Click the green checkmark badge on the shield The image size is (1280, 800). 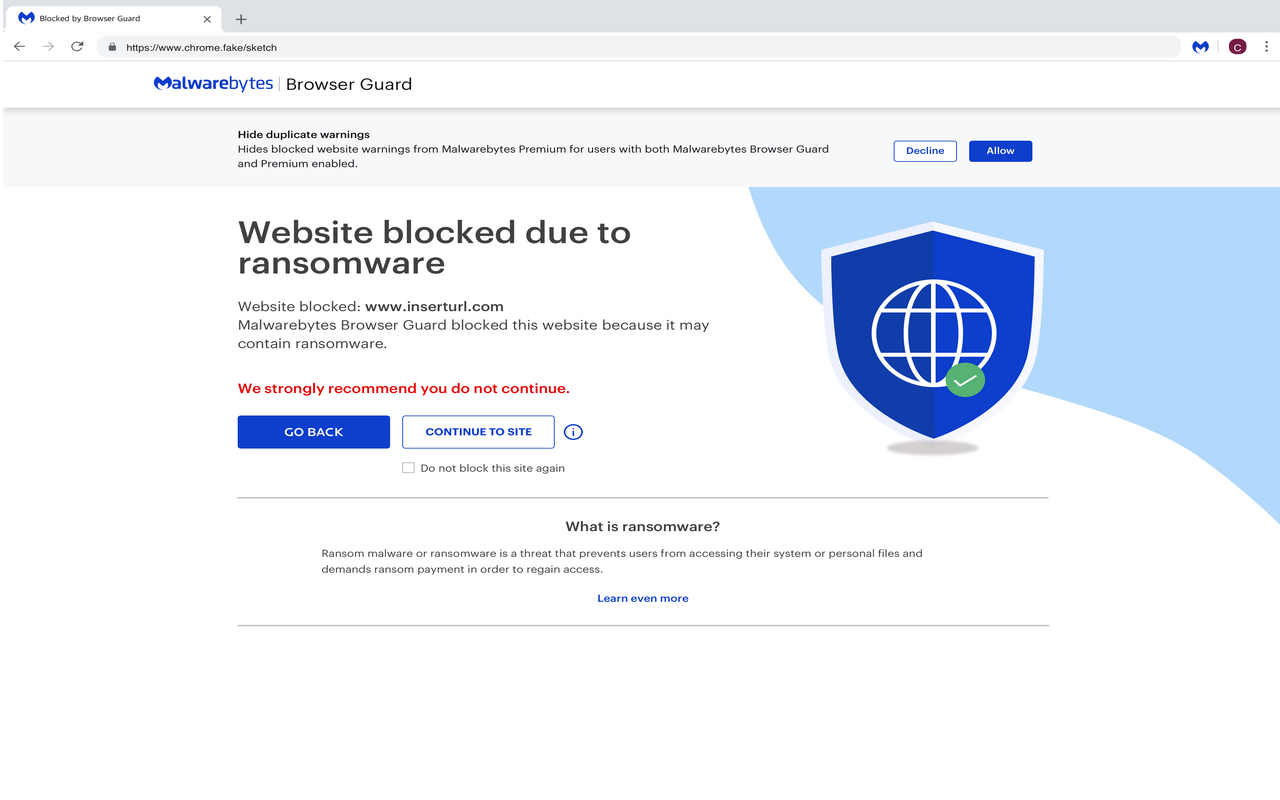[965, 380]
